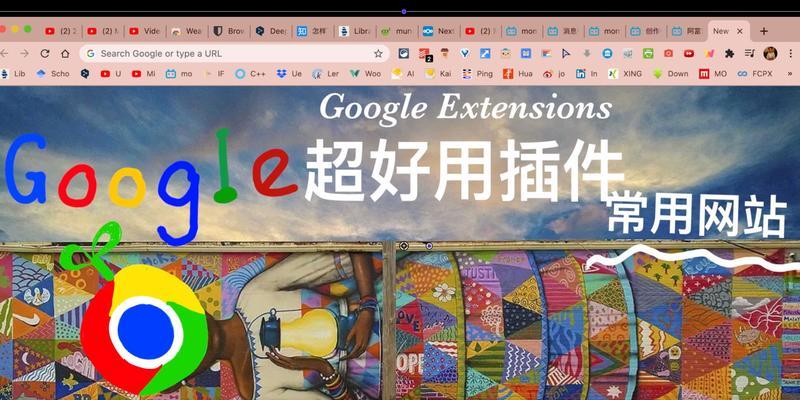Open the Home page button
800x400 pixels.
click(x=65, y=54)
